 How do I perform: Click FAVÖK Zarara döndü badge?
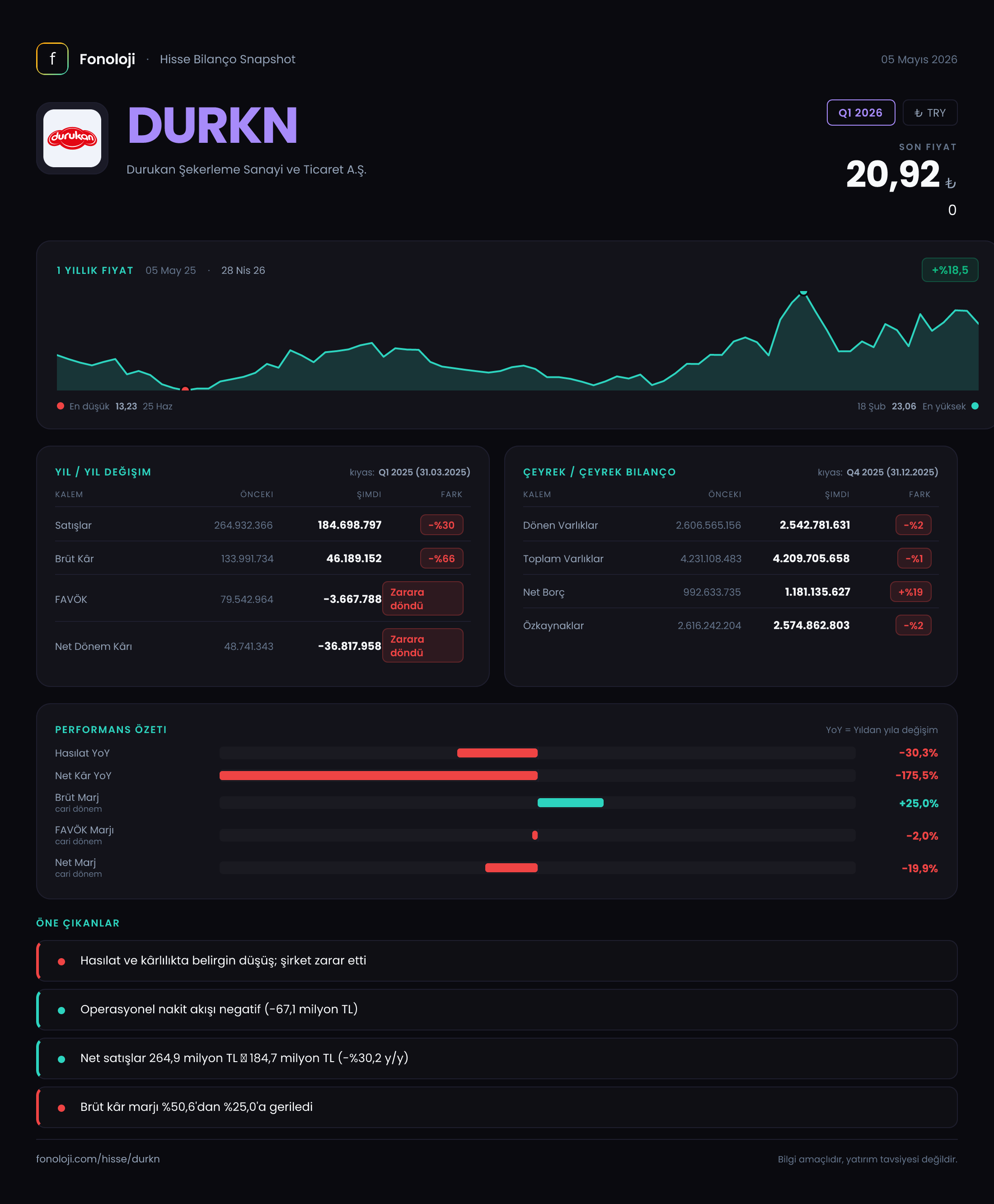coord(422,598)
